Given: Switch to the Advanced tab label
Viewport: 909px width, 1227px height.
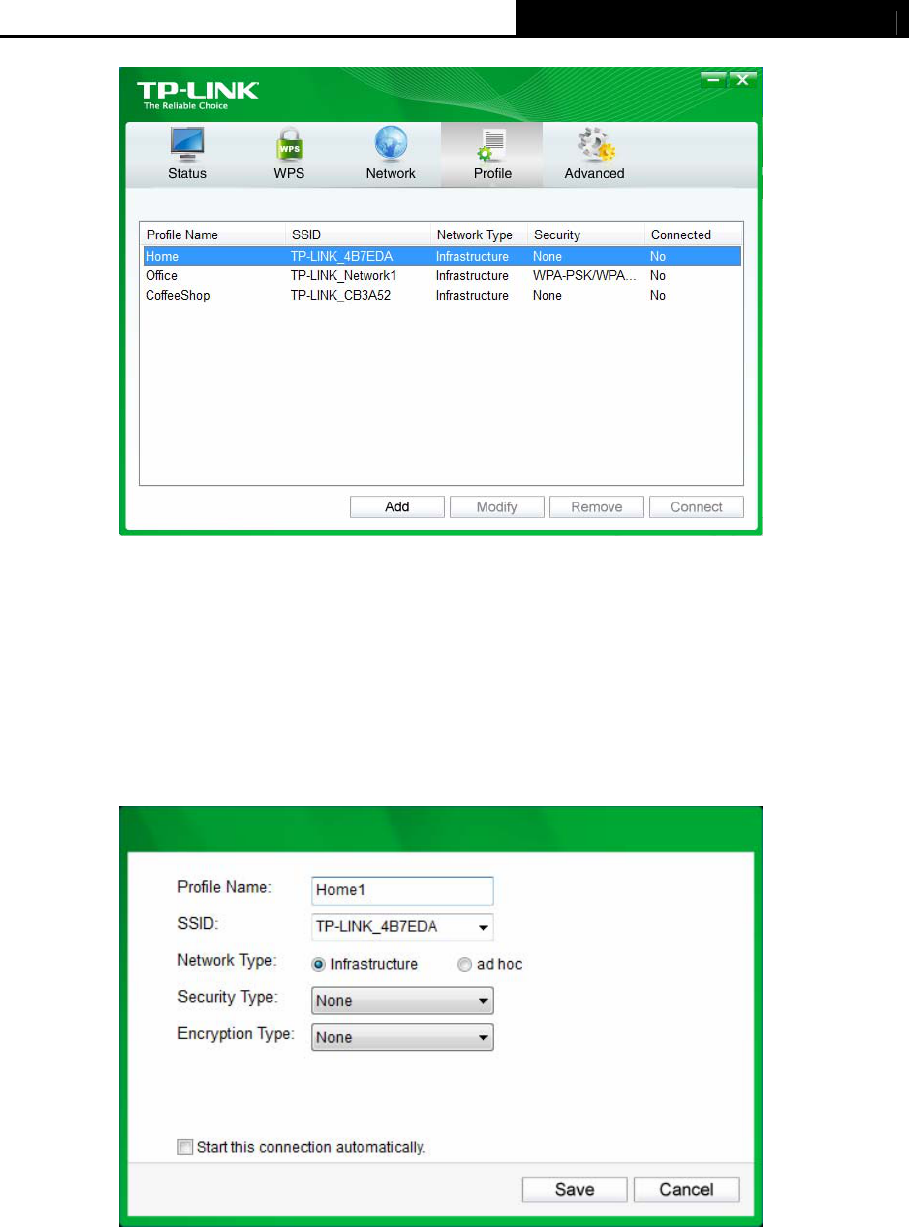Looking at the screenshot, I should tap(594, 173).
